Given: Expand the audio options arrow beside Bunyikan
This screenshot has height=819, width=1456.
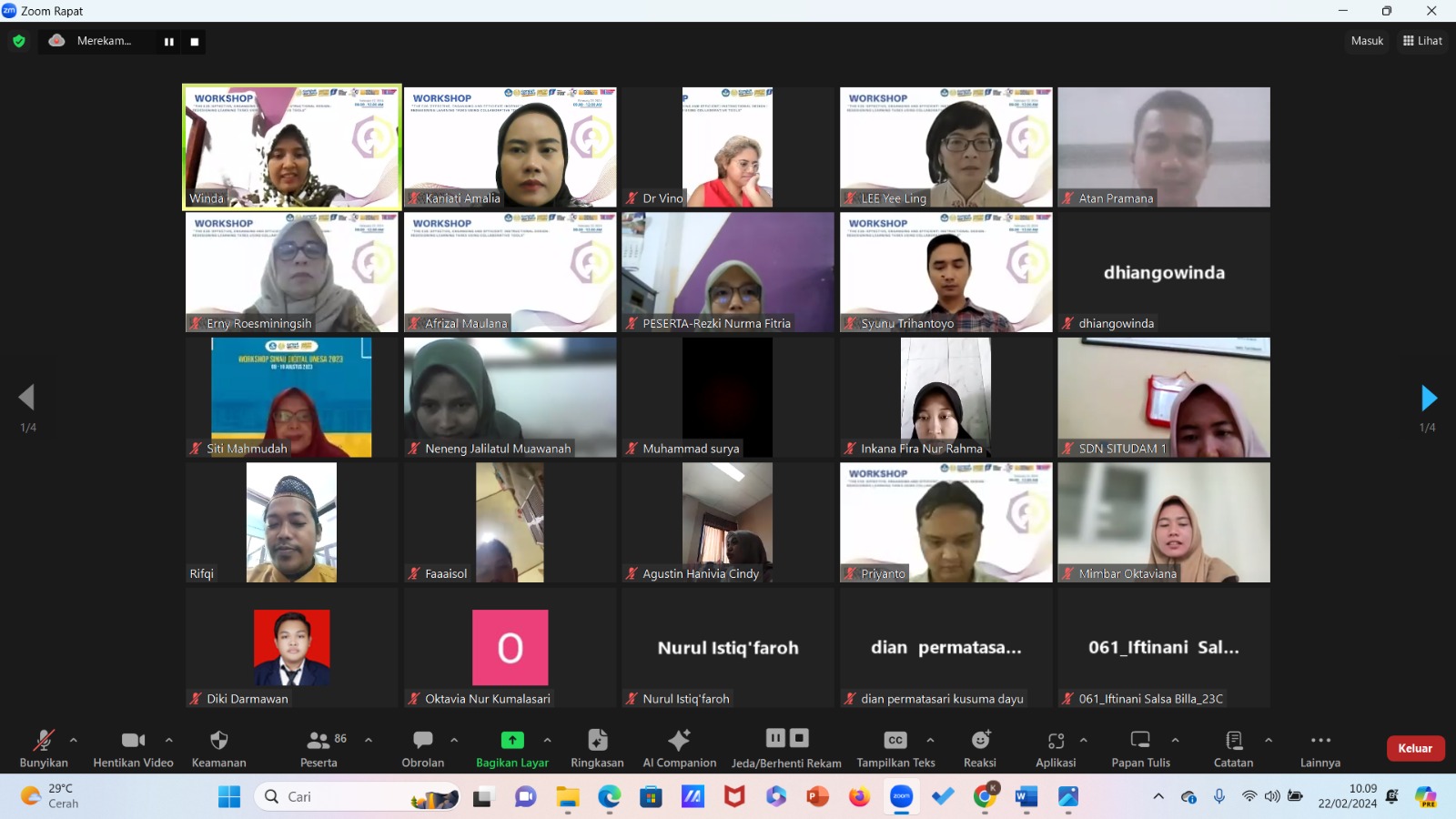Looking at the screenshot, I should (74, 740).
